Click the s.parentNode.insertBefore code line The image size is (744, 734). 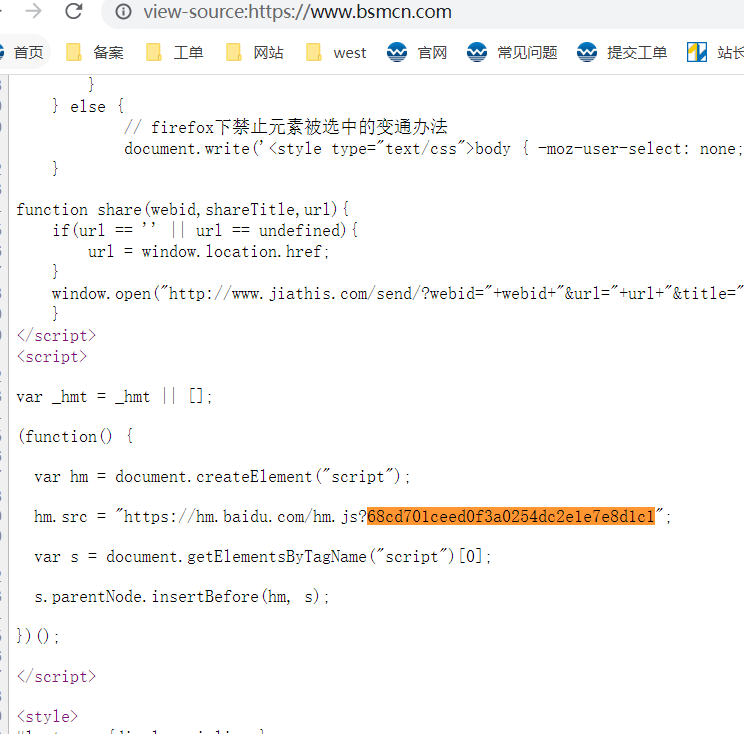coord(181,597)
